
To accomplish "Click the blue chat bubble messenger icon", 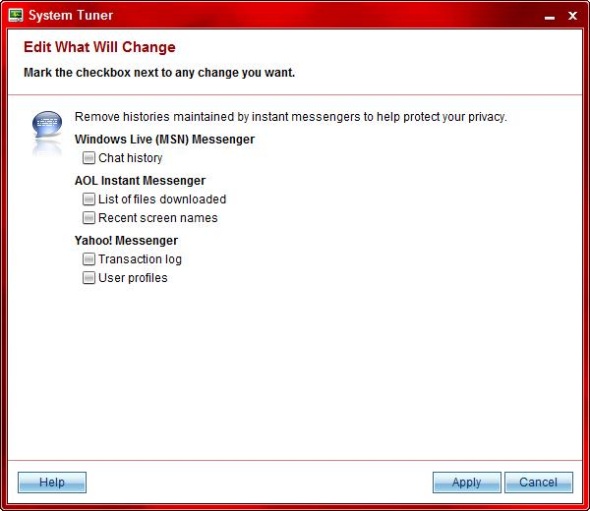I will point(47,124).
